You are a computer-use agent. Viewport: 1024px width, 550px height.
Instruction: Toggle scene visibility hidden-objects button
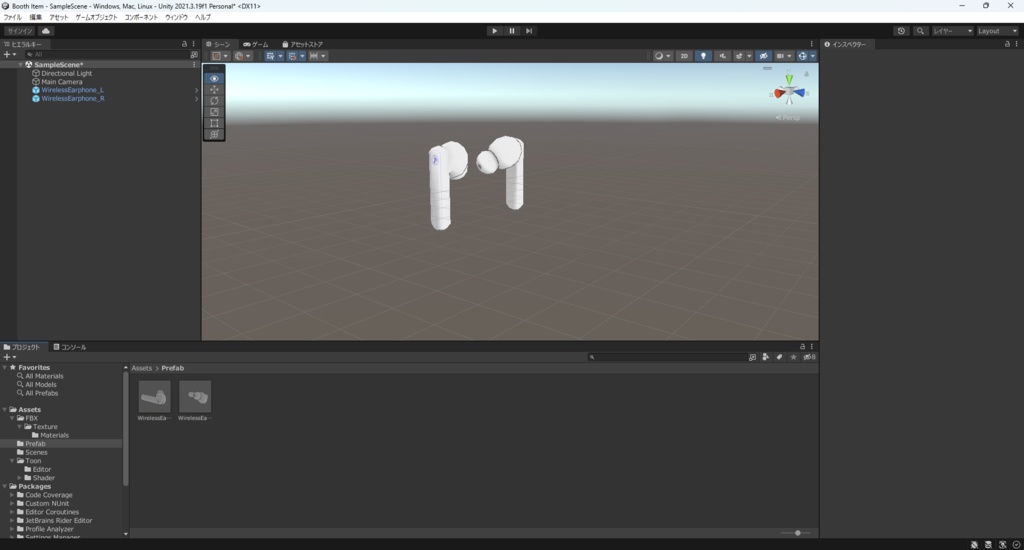pos(763,56)
